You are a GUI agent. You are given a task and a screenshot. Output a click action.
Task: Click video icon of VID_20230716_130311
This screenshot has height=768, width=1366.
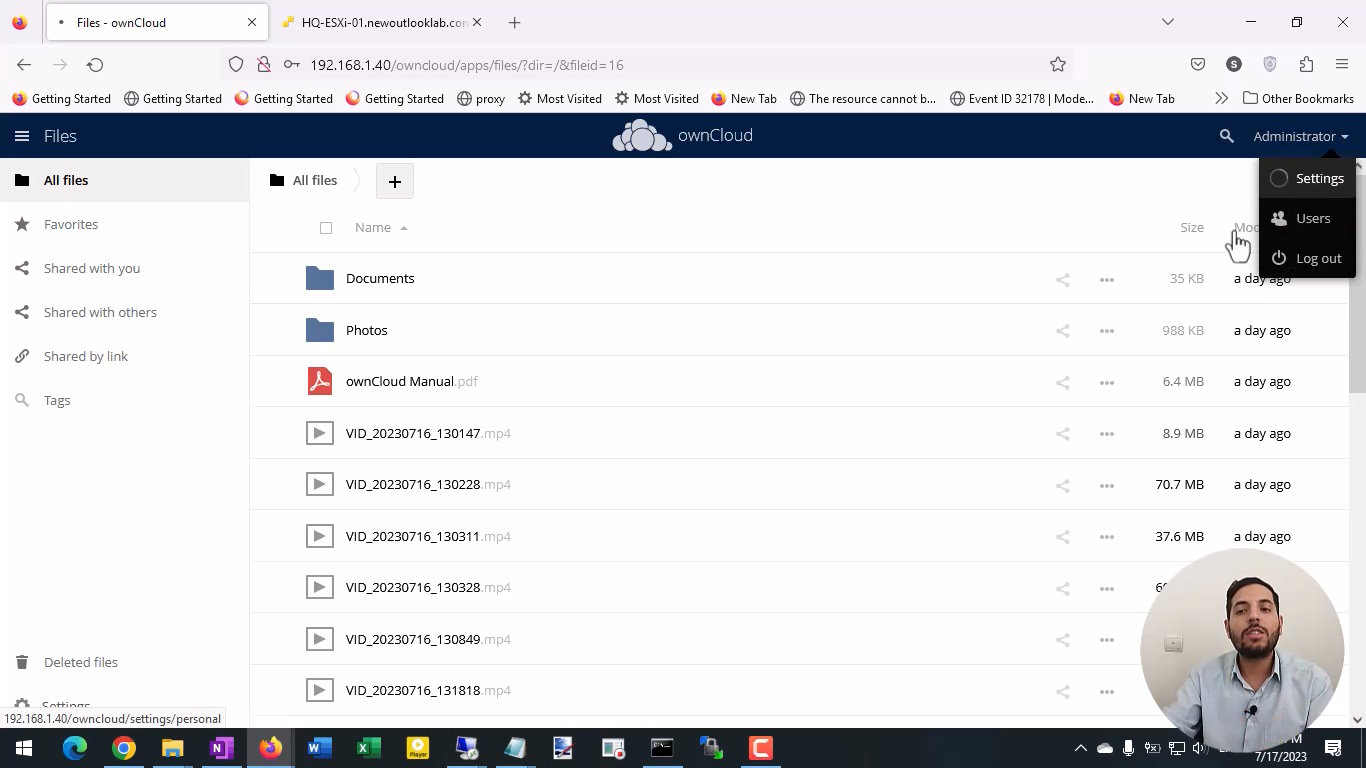click(320, 536)
